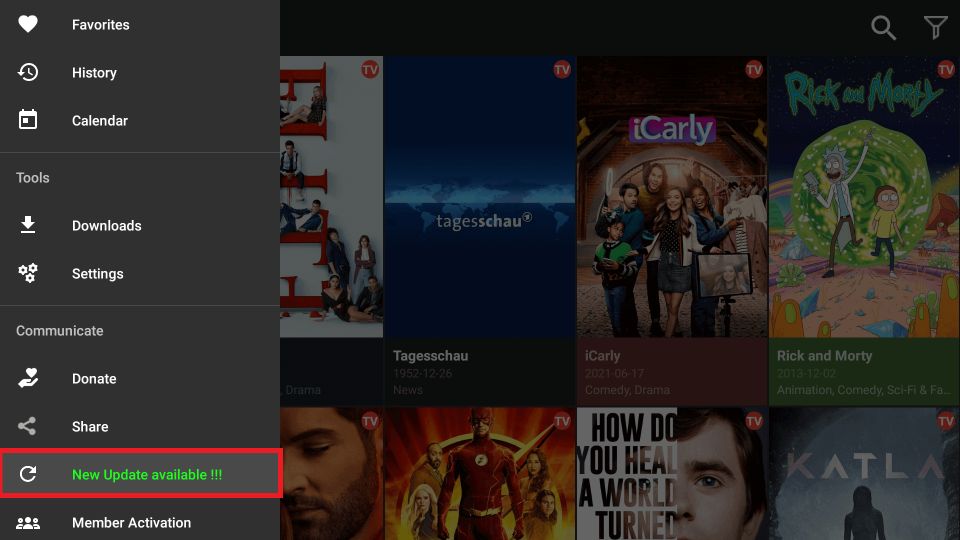Click the Tagesschau title text
Image resolution: width=960 pixels, height=540 pixels.
pos(430,356)
